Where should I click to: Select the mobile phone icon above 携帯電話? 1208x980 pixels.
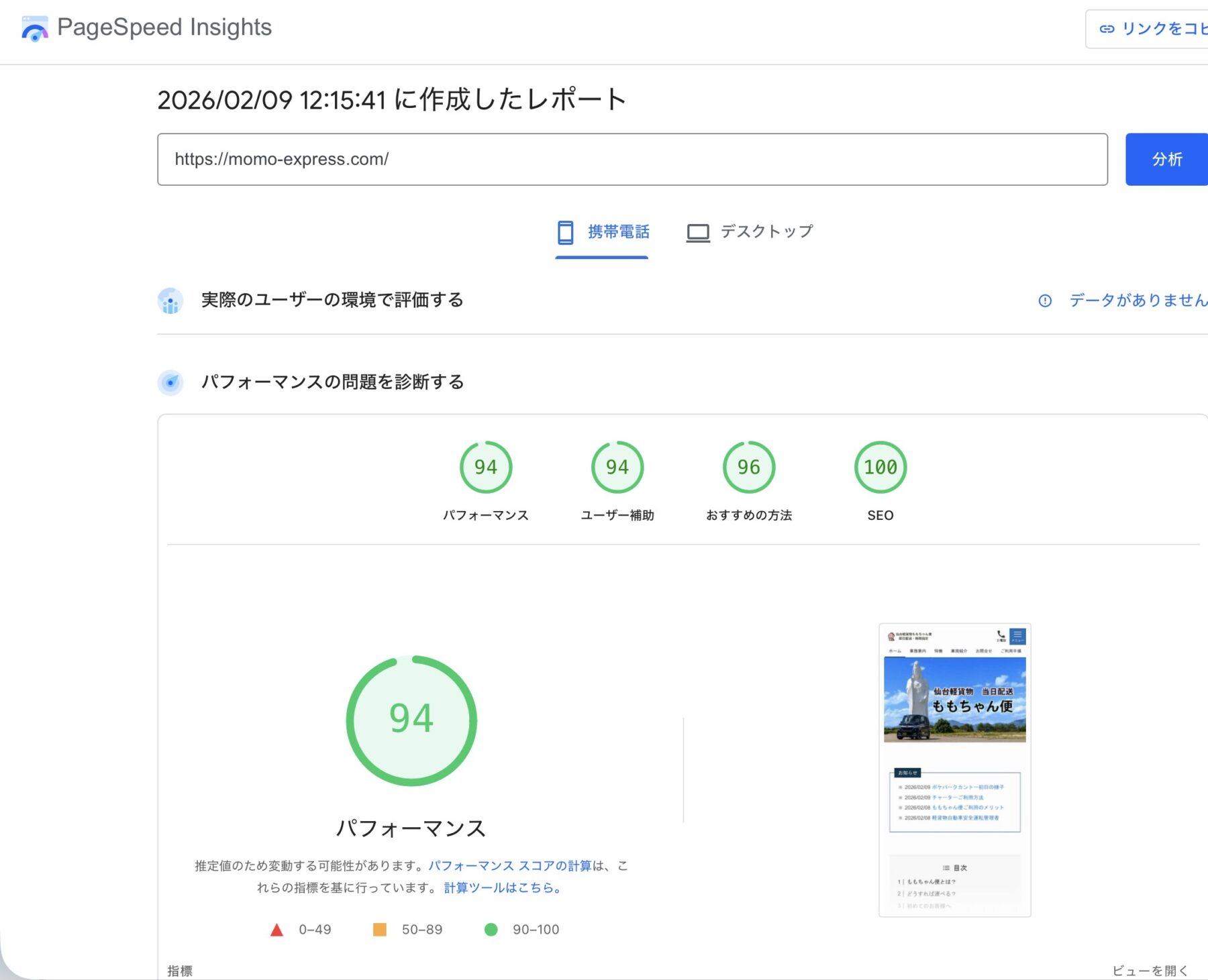point(565,232)
